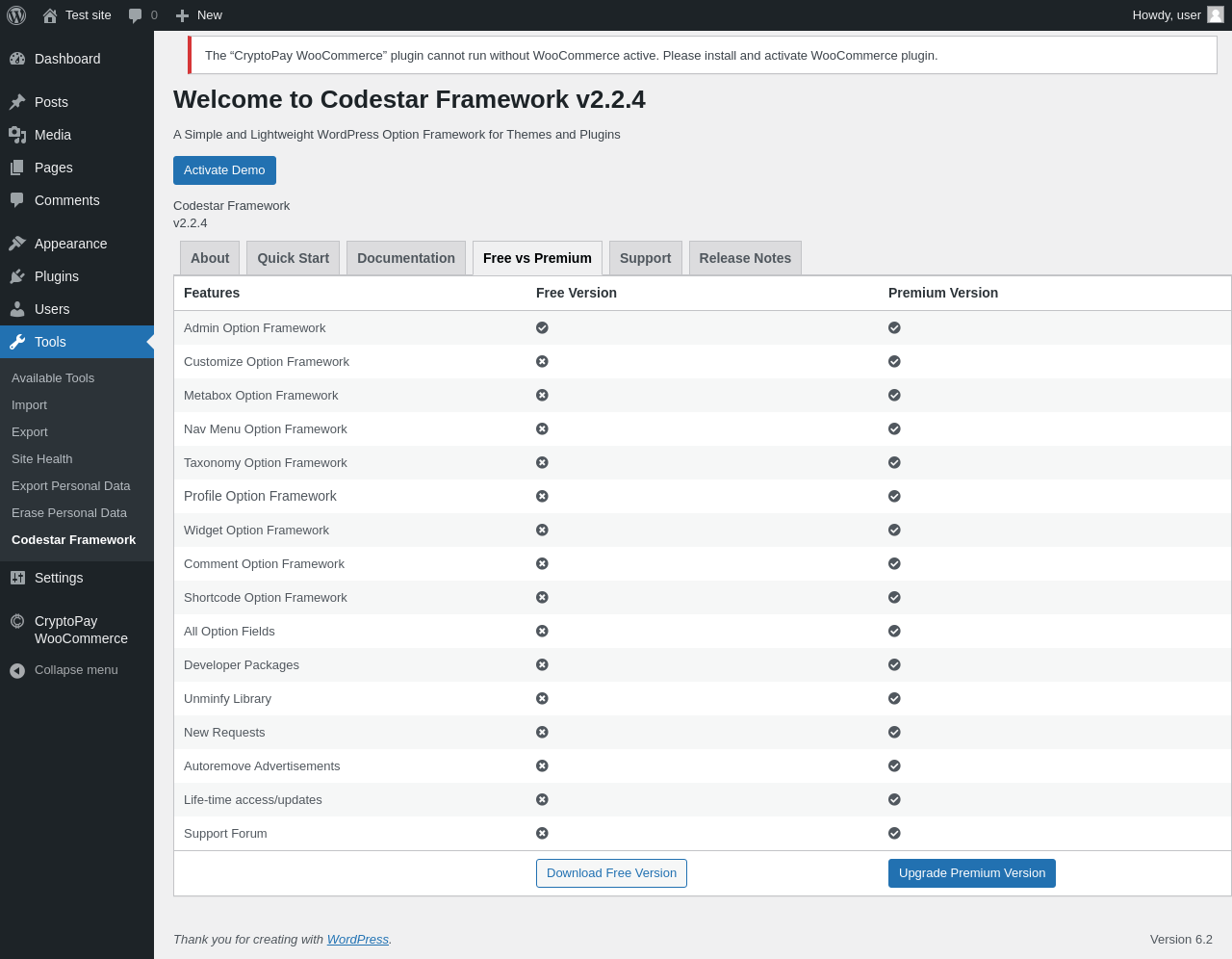Click the Plugins plug icon
The width and height of the screenshot is (1232, 959).
pyautogui.click(x=17, y=276)
